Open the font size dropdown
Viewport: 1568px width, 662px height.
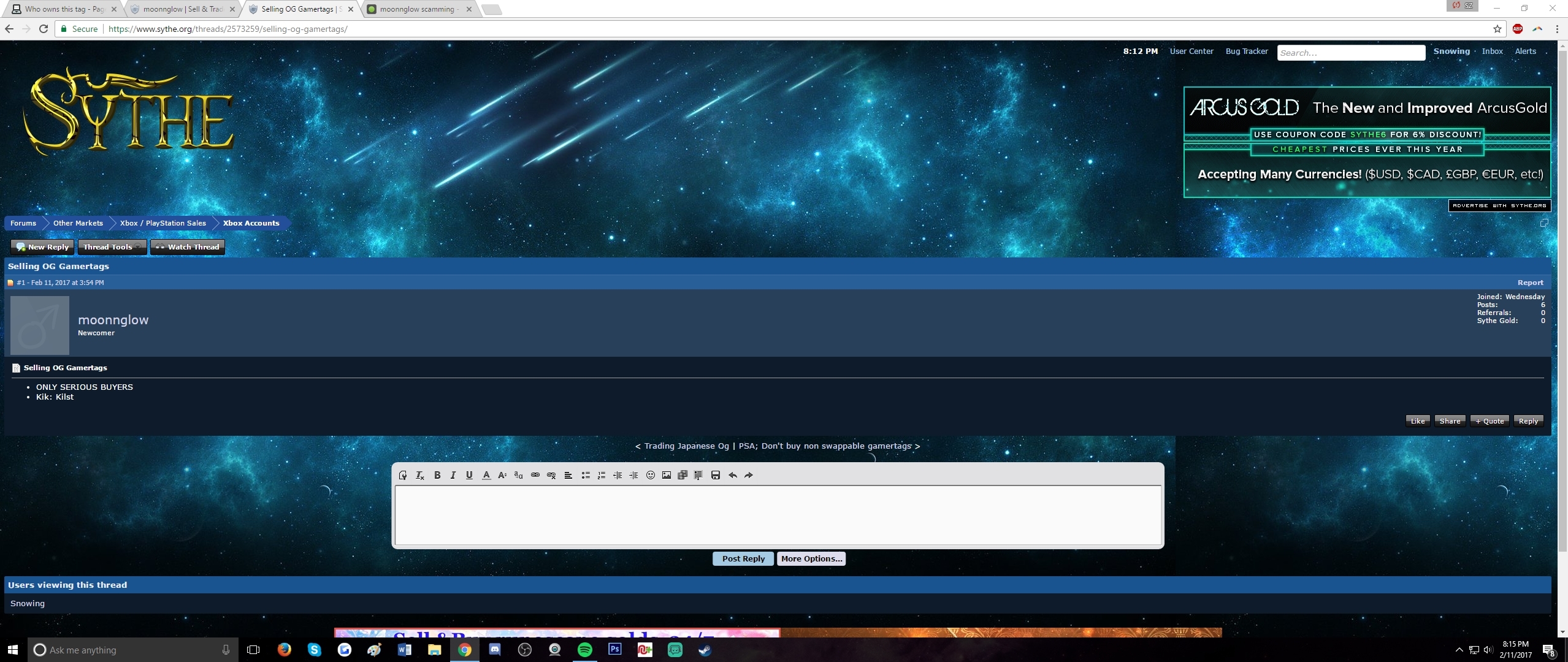coord(502,475)
